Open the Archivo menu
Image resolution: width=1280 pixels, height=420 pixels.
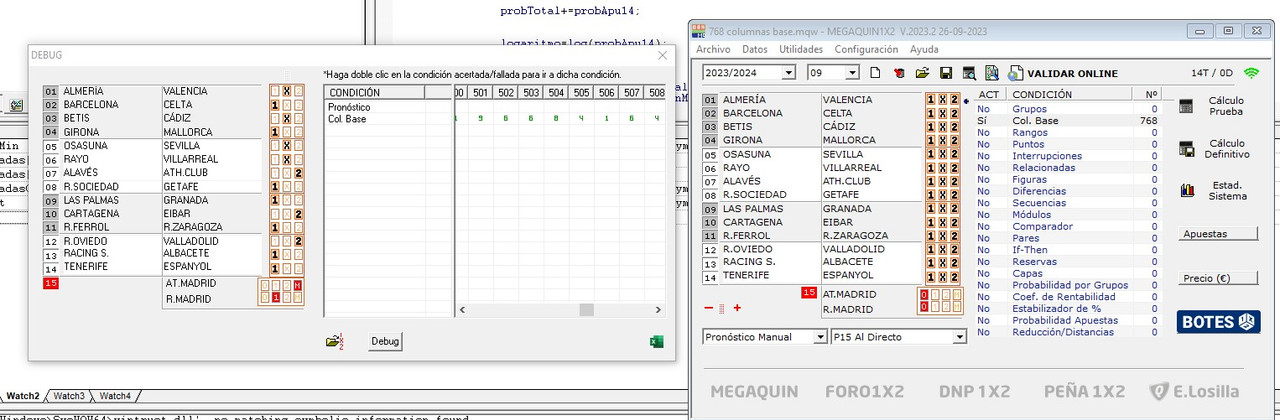pyautogui.click(x=713, y=49)
